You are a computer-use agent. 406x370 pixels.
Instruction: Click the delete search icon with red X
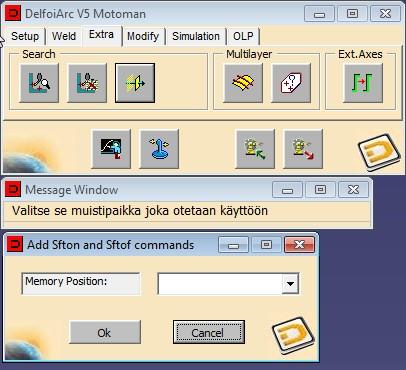click(87, 83)
